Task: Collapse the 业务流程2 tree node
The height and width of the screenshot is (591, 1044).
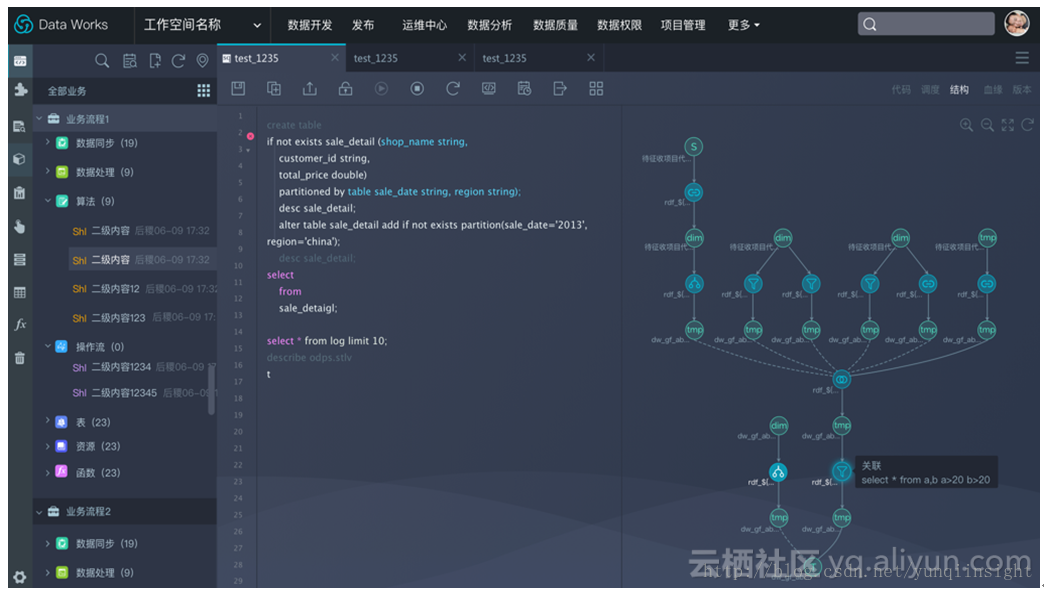Action: click(x=39, y=511)
